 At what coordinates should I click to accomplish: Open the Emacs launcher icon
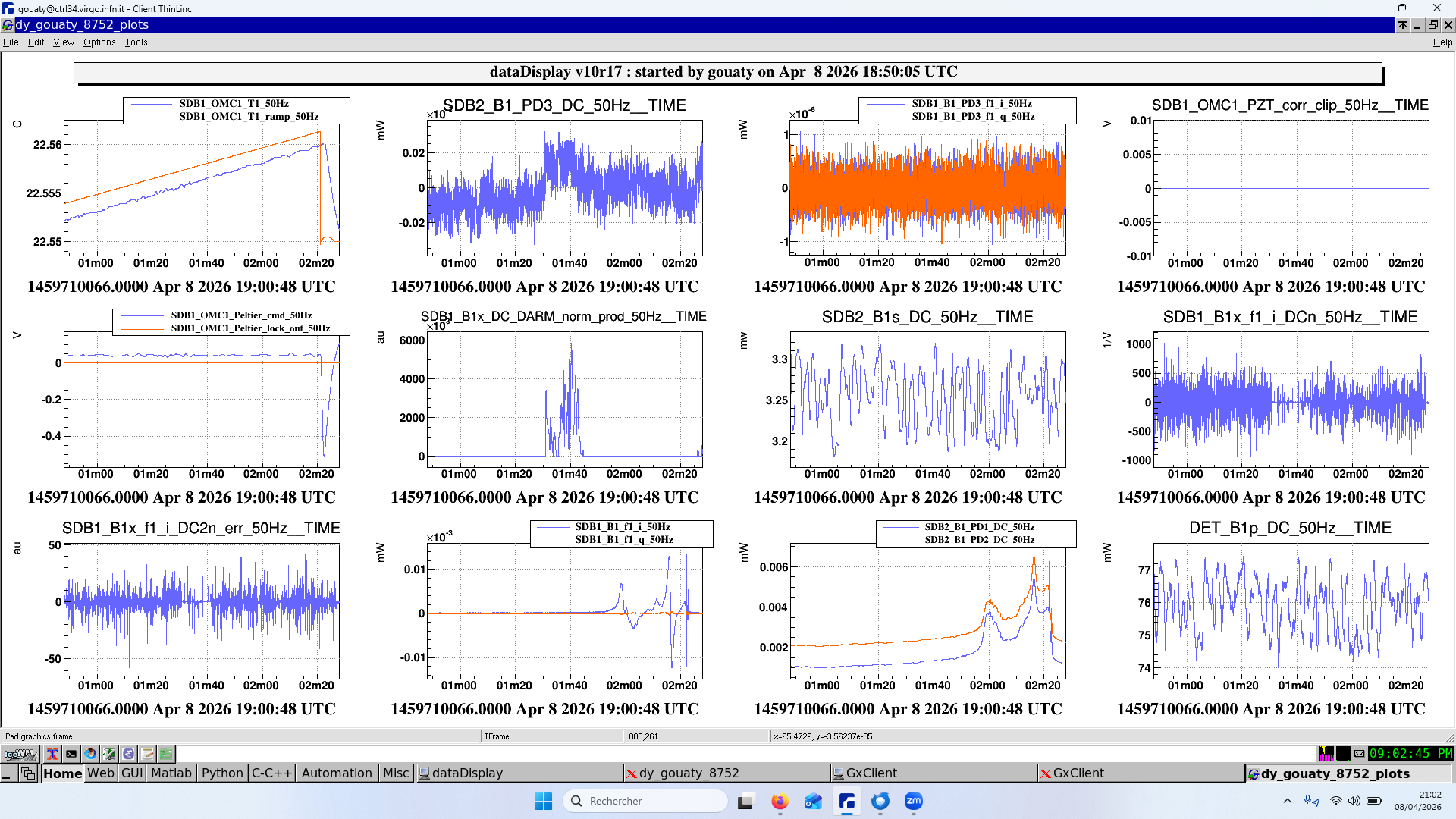point(128,754)
